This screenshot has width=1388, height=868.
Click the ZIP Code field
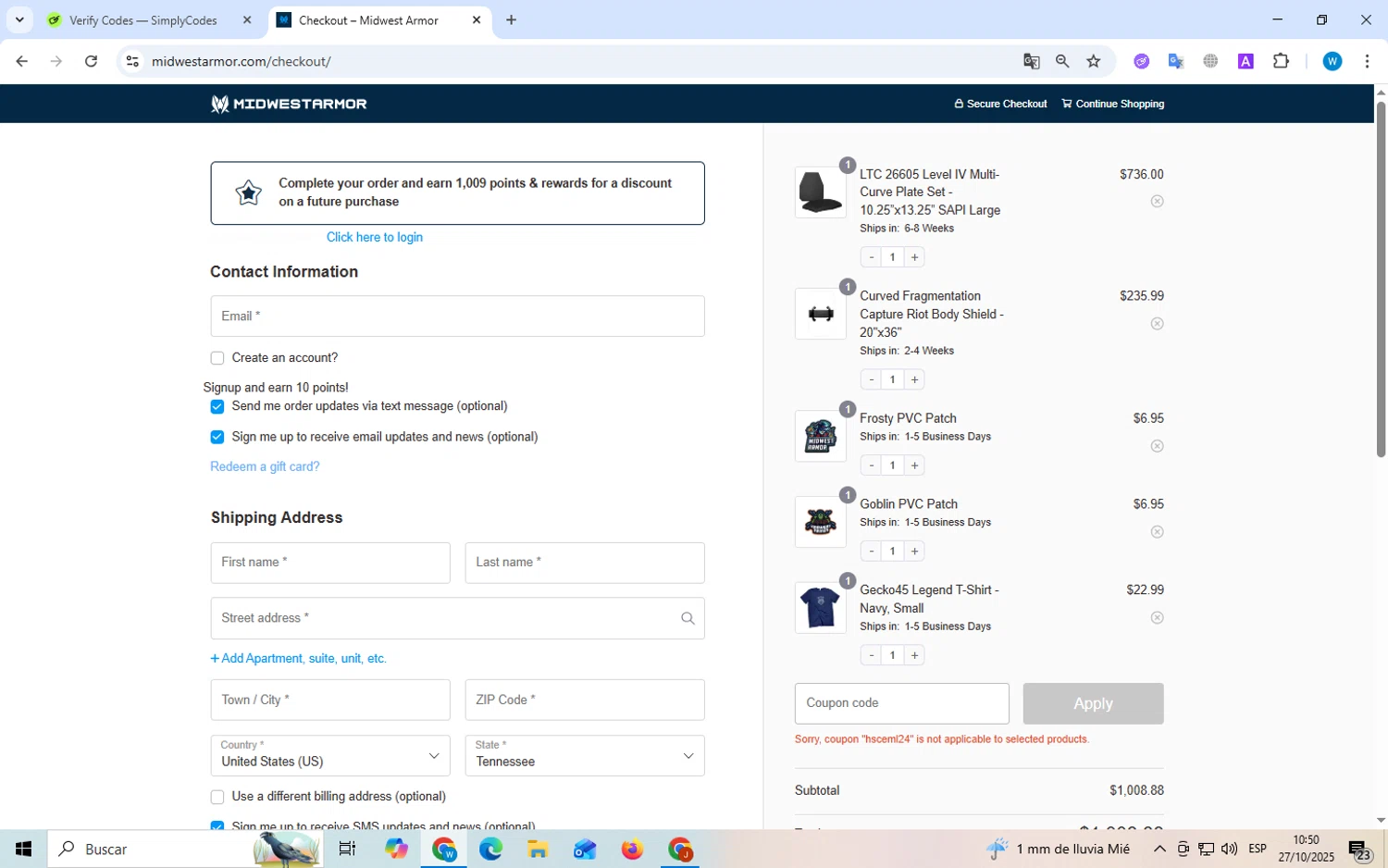[585, 701]
